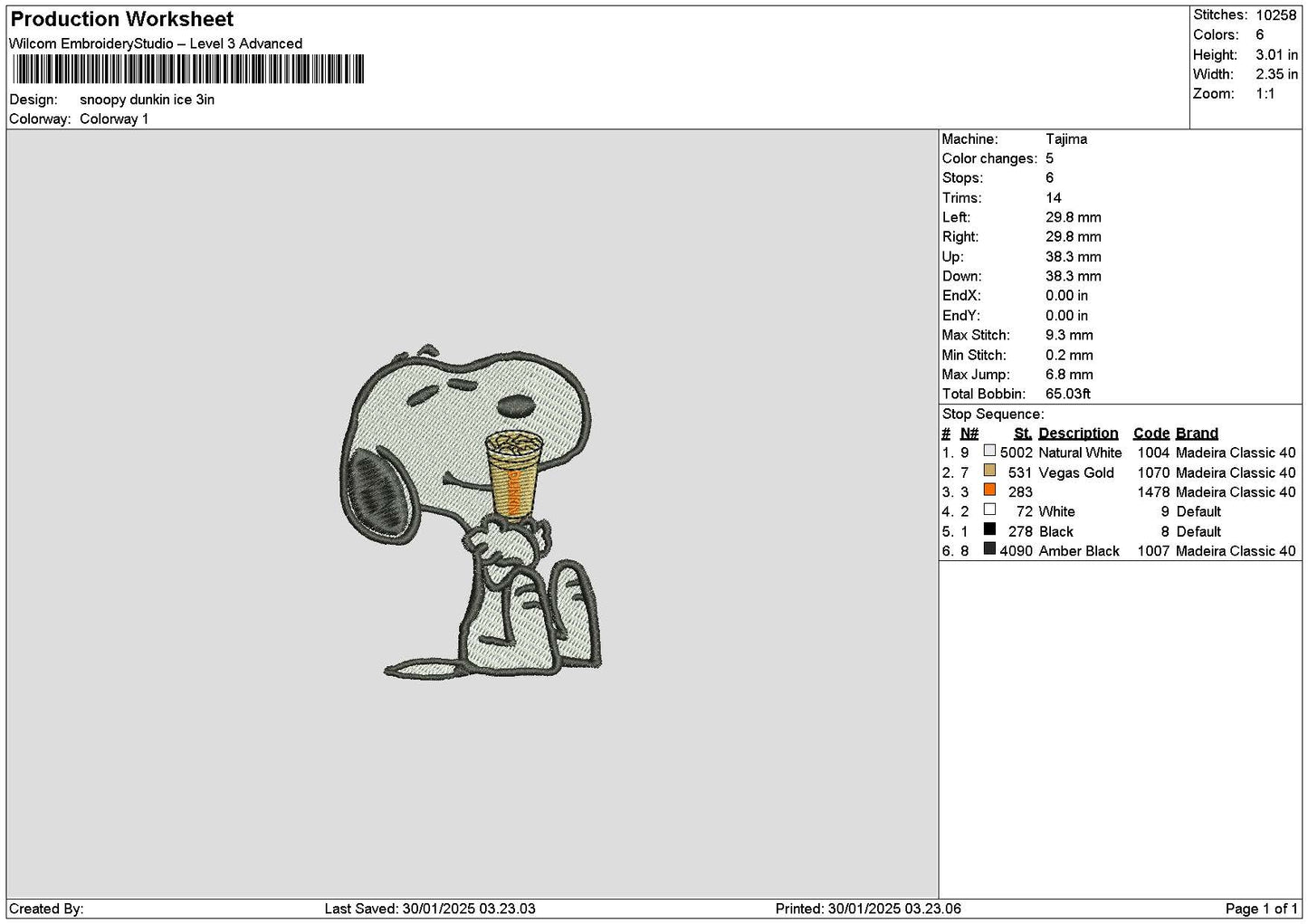Click the Zoom value '1:1'
Viewport: 1308px width, 924px height.
1265,94
